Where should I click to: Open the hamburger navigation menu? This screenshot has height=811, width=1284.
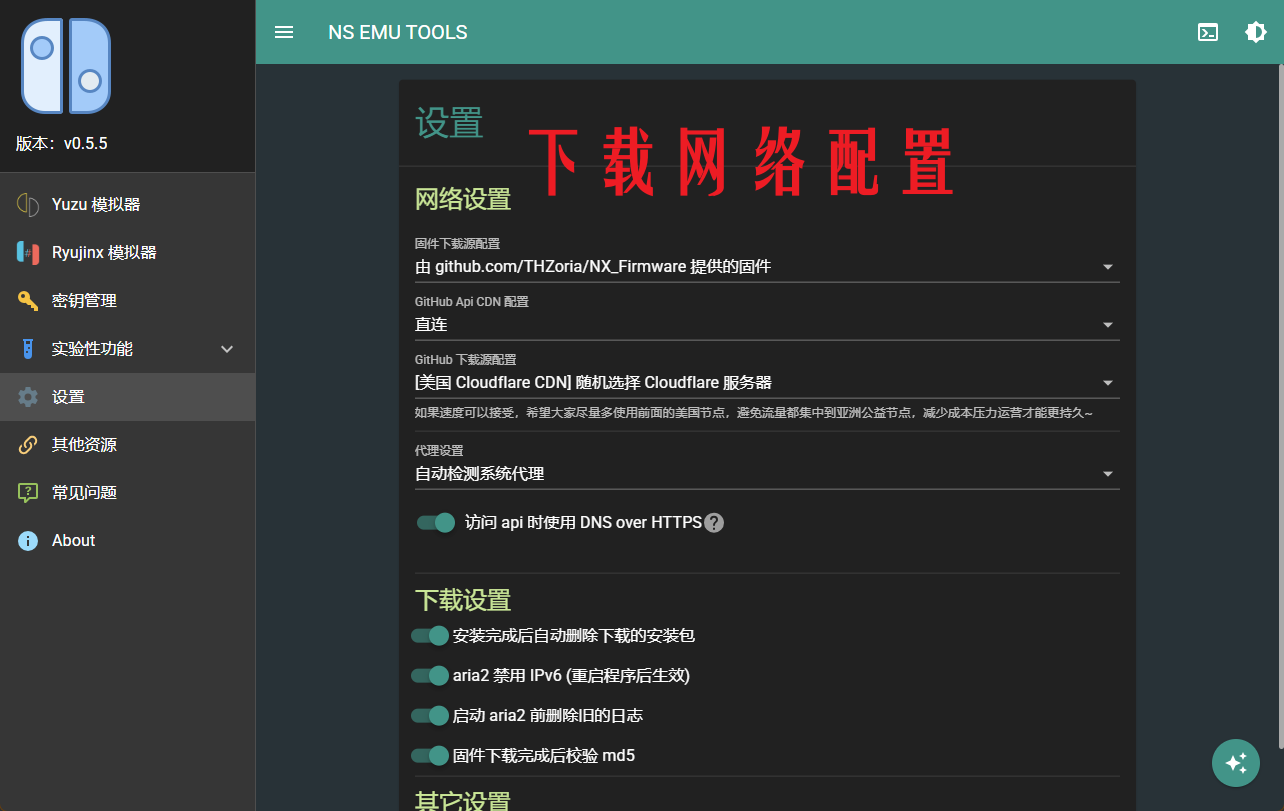click(284, 31)
